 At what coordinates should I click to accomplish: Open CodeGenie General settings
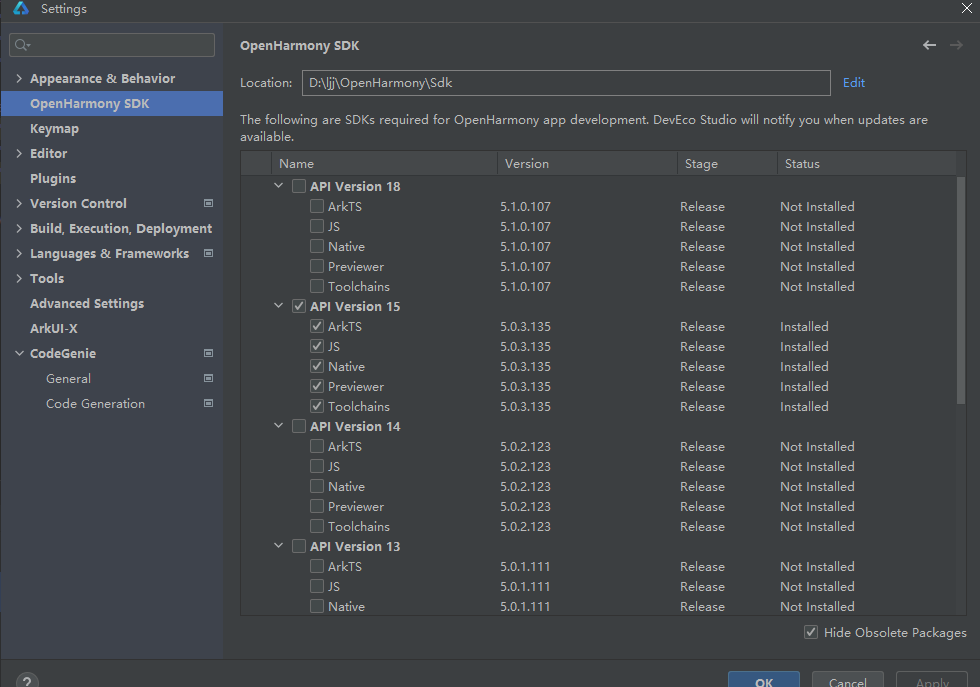tap(68, 379)
